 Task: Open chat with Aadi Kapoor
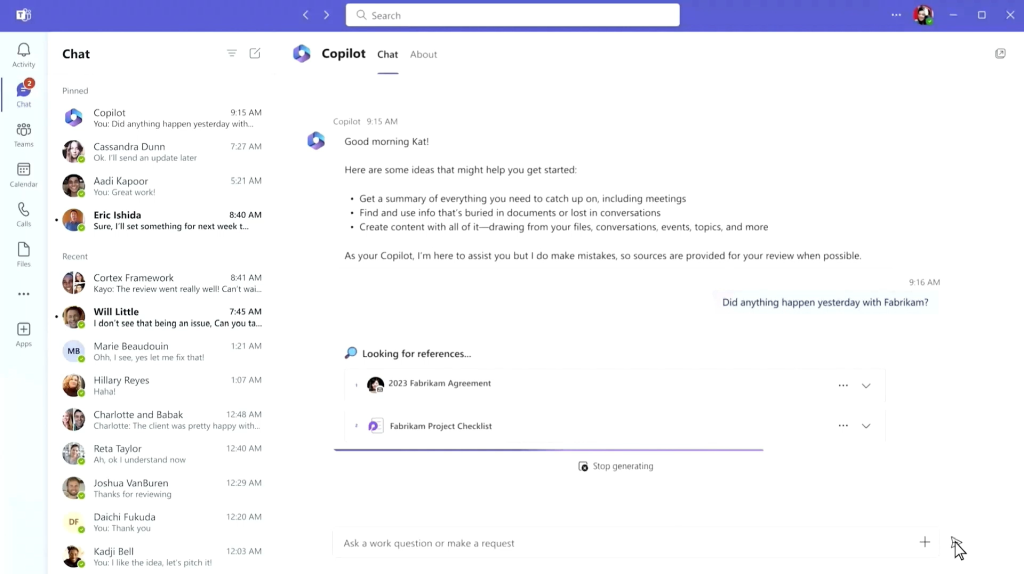coord(161,186)
